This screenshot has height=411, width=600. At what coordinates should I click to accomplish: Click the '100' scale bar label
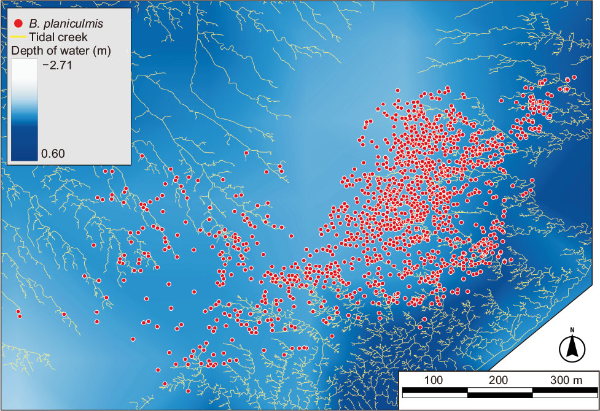click(434, 382)
